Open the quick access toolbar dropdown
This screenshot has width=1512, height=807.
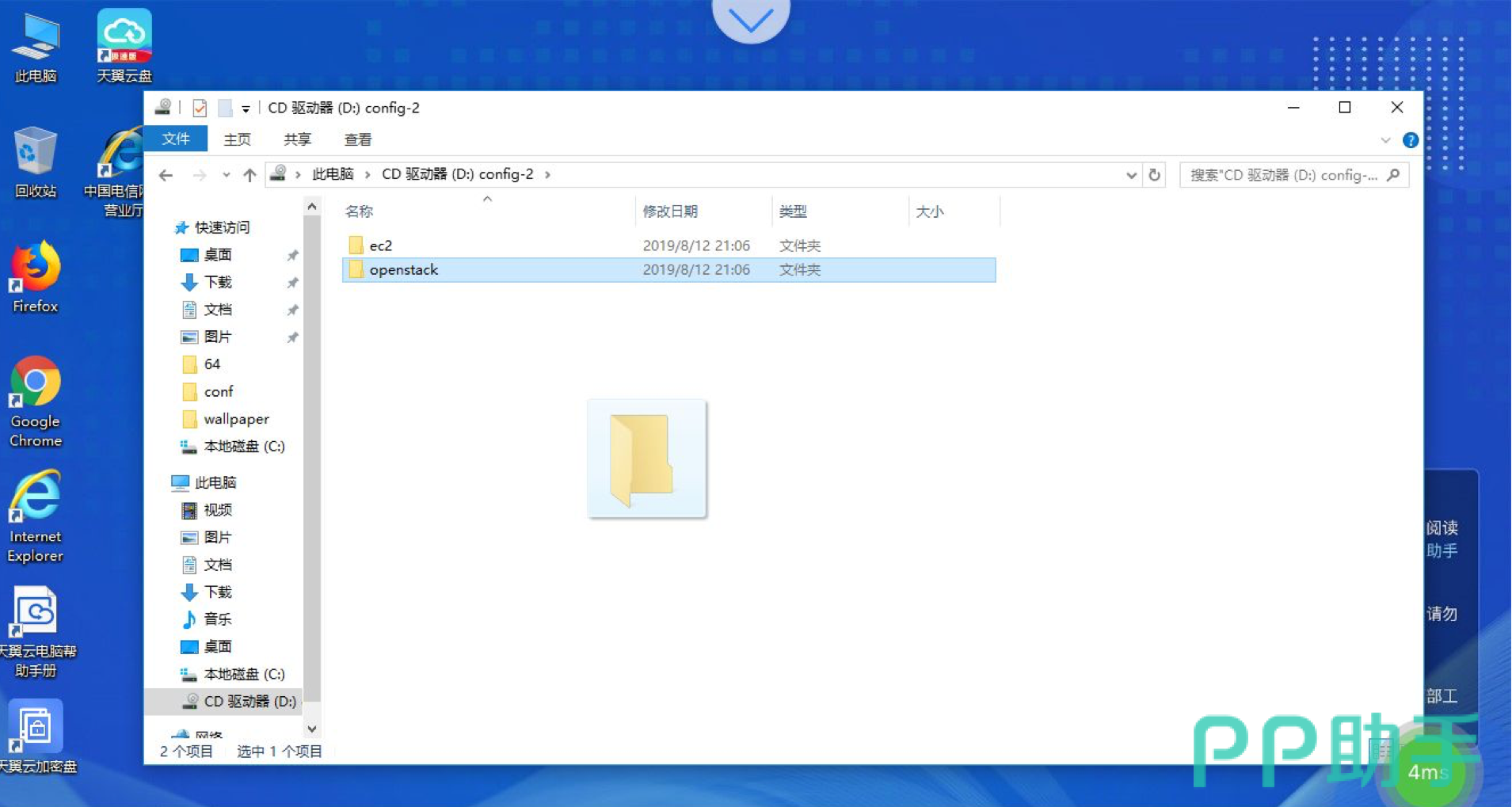coord(246,108)
